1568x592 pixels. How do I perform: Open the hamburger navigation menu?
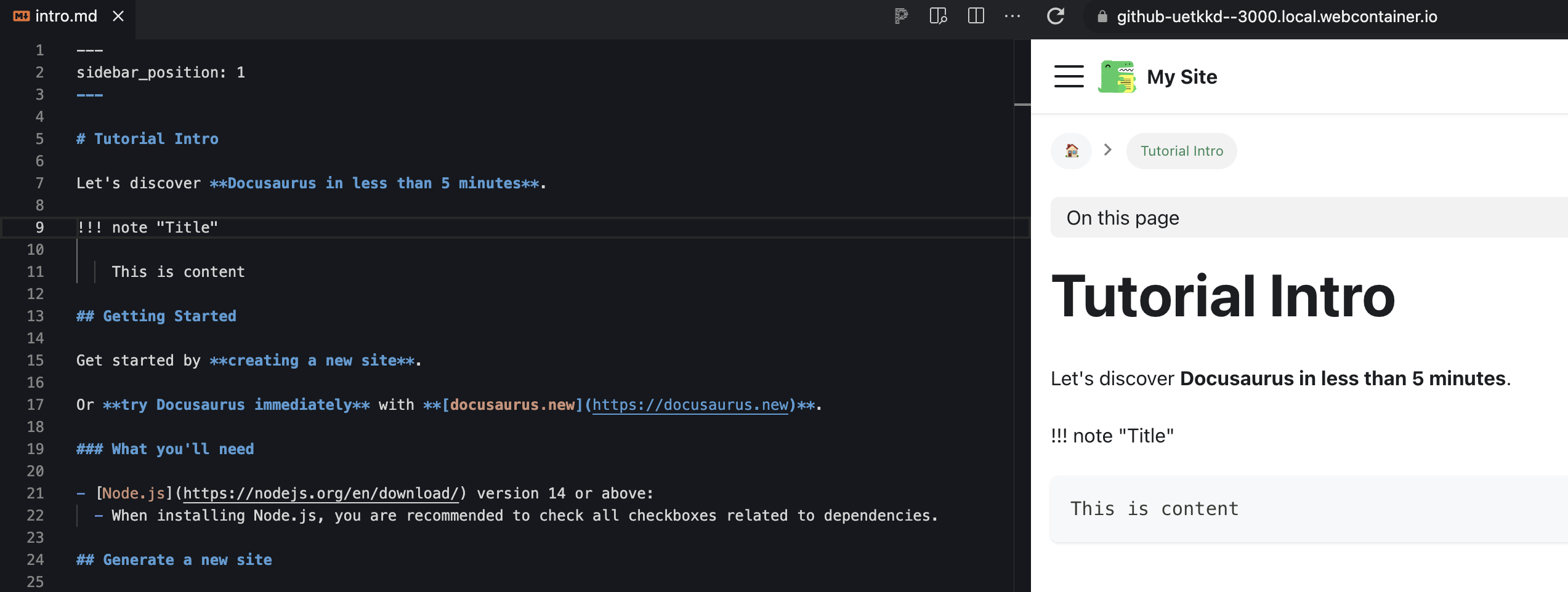click(1069, 76)
